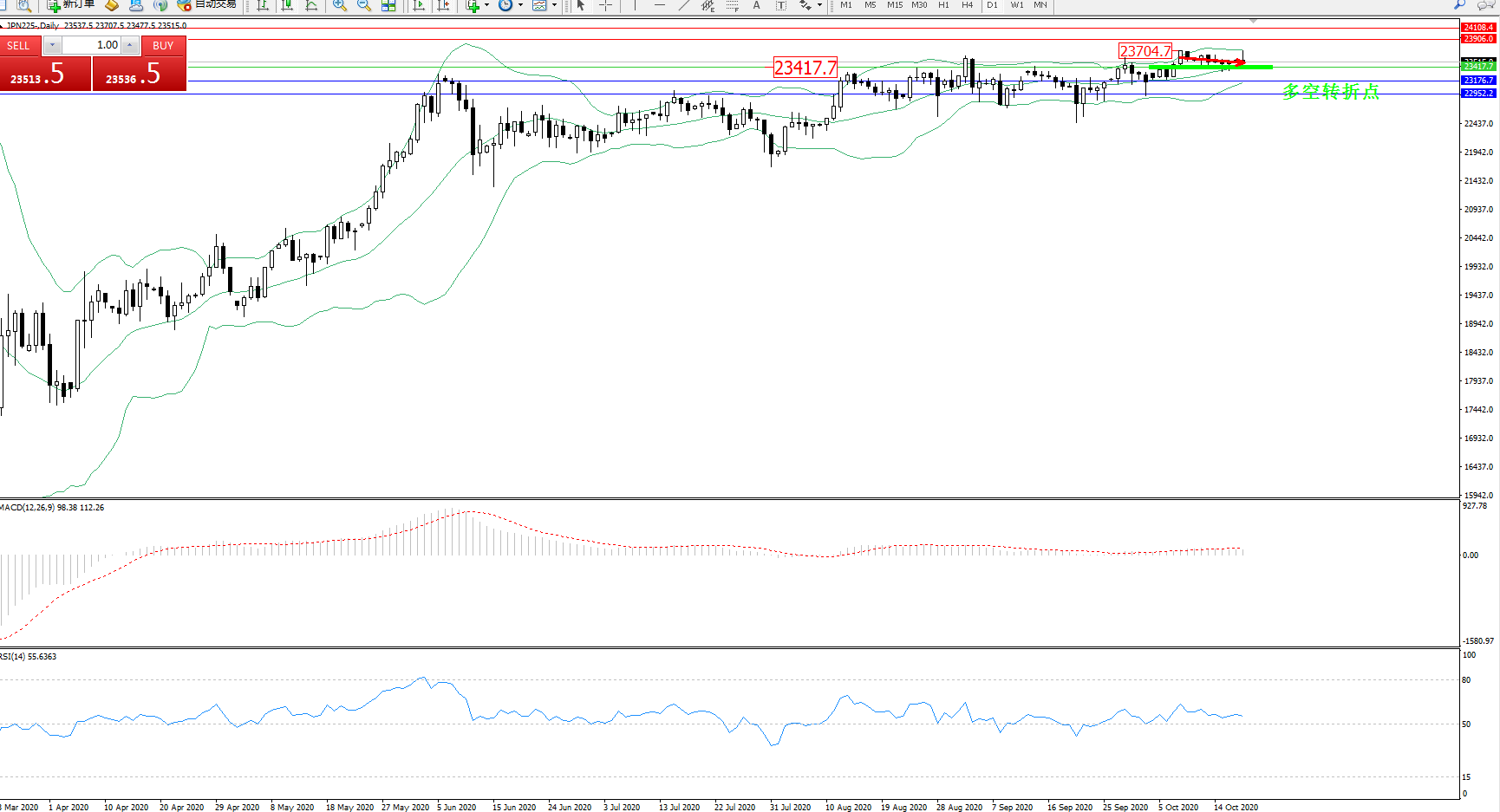
Task: Click the tile windows icon
Action: pyautogui.click(x=388, y=5)
